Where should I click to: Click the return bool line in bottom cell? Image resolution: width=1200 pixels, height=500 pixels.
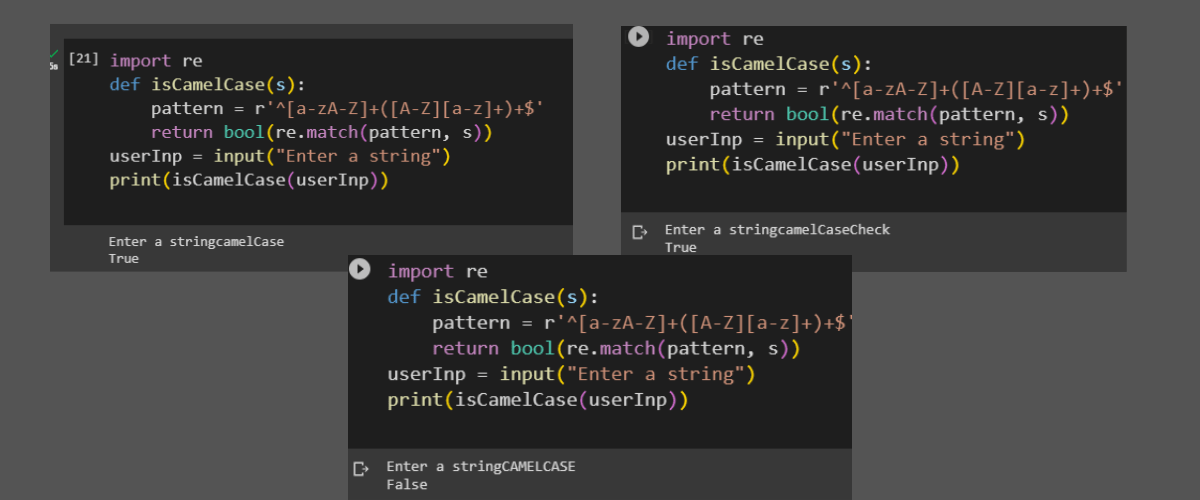616,348
